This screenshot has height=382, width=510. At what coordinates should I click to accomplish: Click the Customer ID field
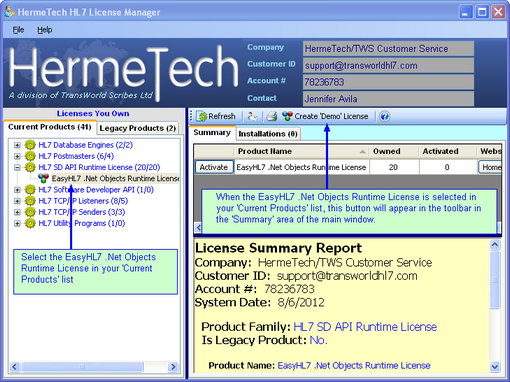pyautogui.click(x=388, y=65)
